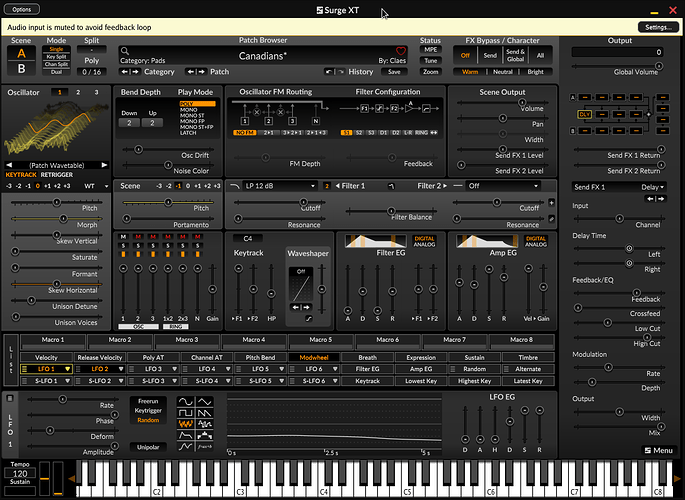Open S-LFO 1 dropdown arrow
685x500 pixels.
pos(67,381)
